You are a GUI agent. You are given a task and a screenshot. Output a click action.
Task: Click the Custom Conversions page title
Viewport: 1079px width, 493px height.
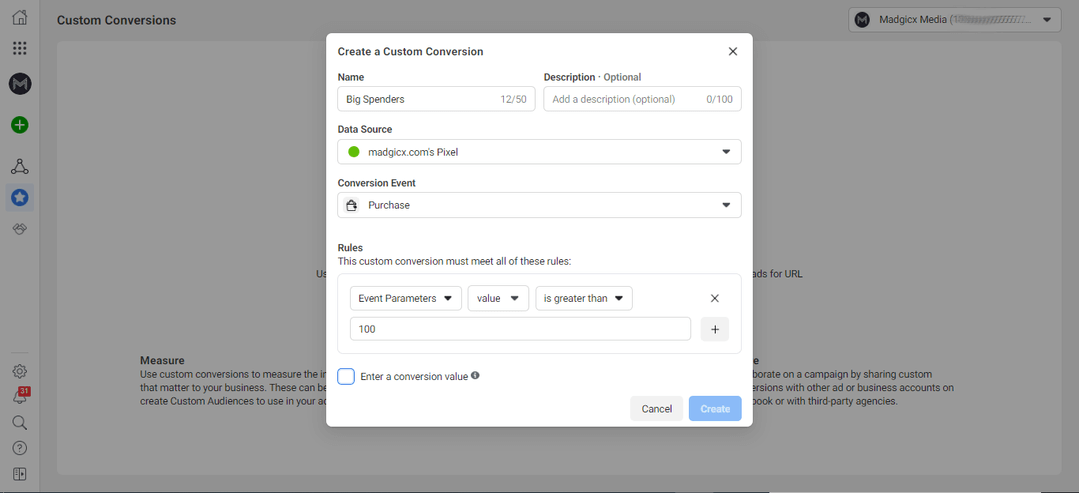click(x=116, y=21)
